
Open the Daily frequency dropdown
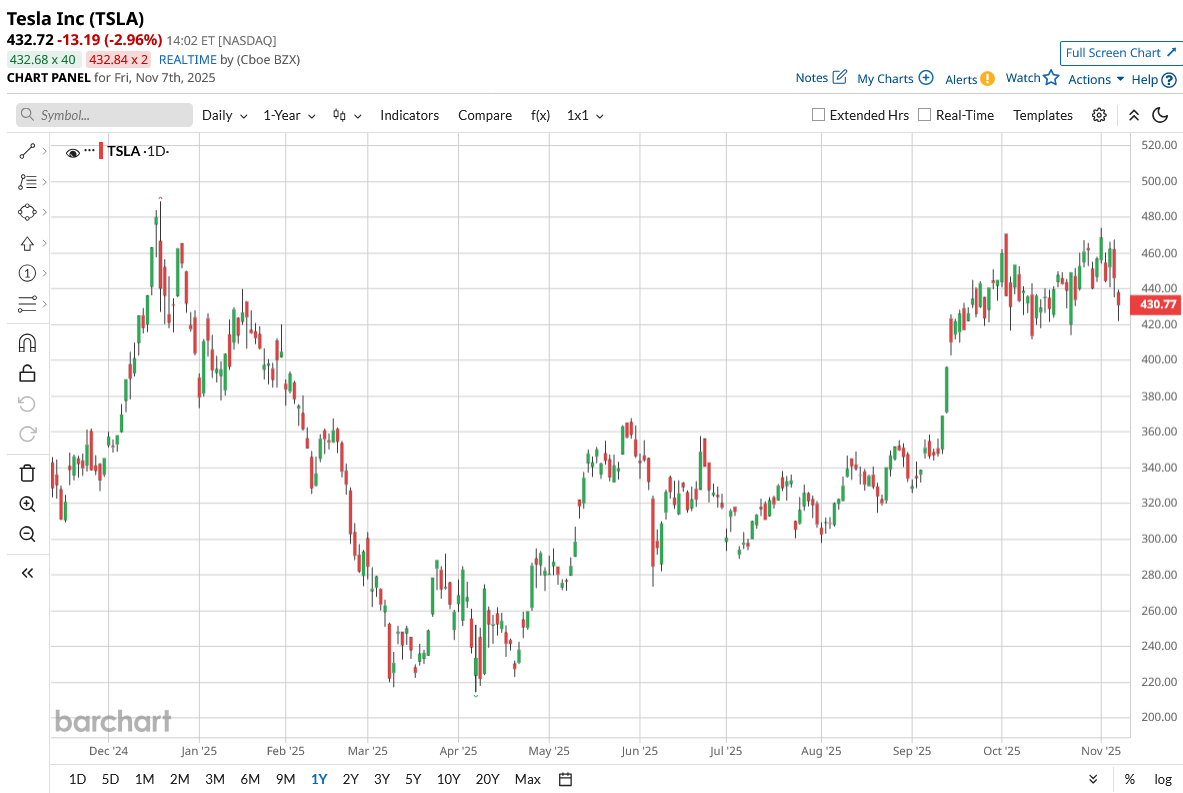[224, 115]
